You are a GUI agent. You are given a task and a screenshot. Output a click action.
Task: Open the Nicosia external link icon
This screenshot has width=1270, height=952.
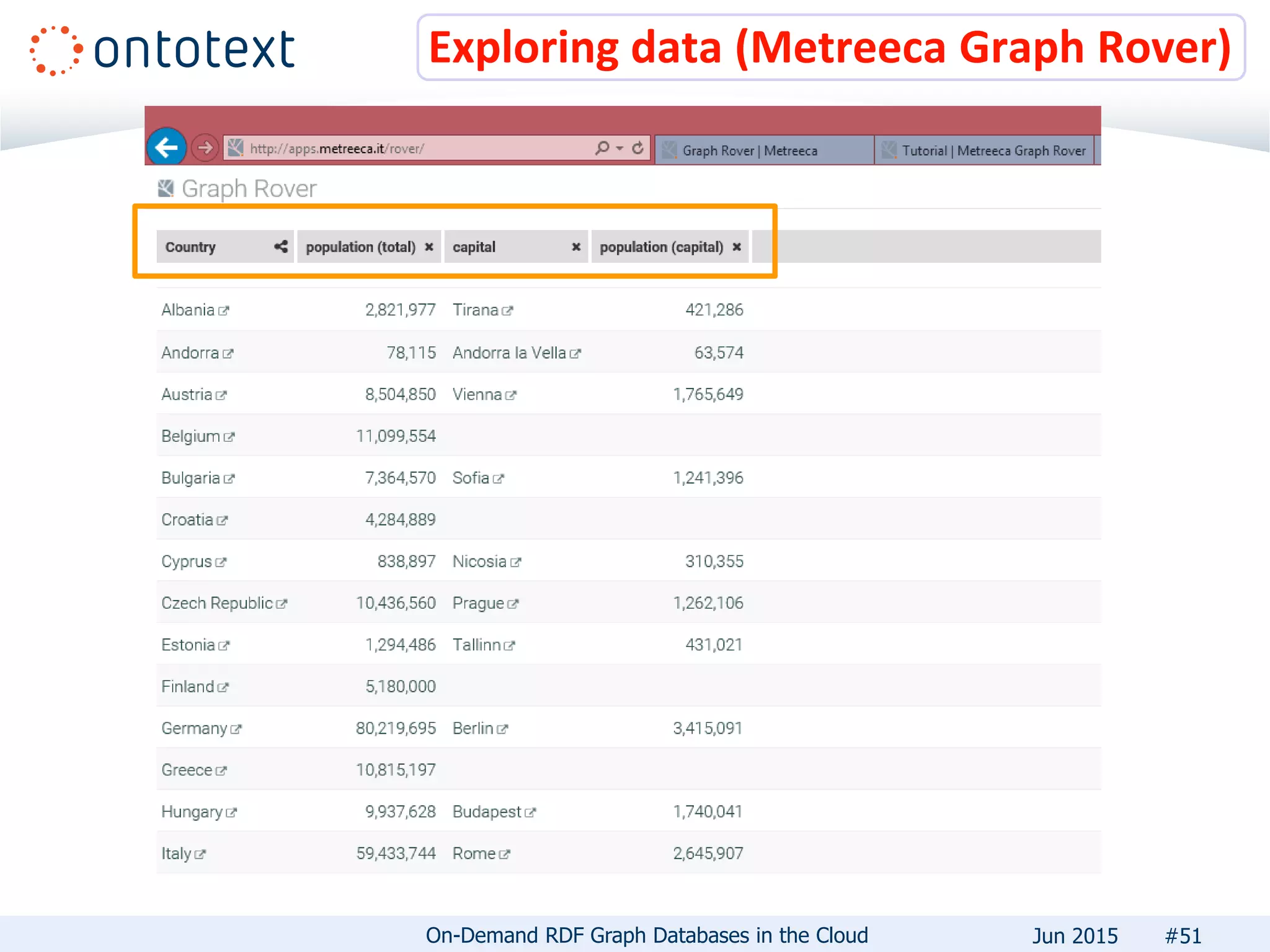click(516, 562)
